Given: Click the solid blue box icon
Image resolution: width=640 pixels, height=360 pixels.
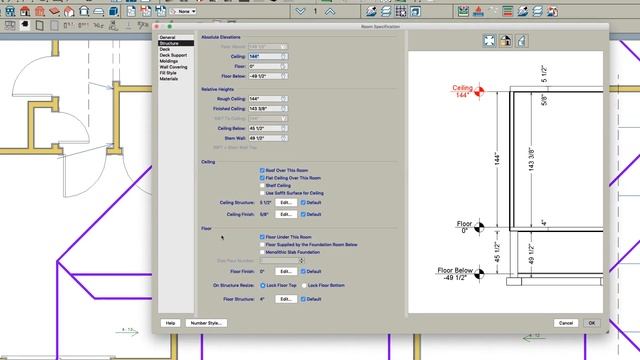Looking at the screenshot, I should (x=114, y=11).
